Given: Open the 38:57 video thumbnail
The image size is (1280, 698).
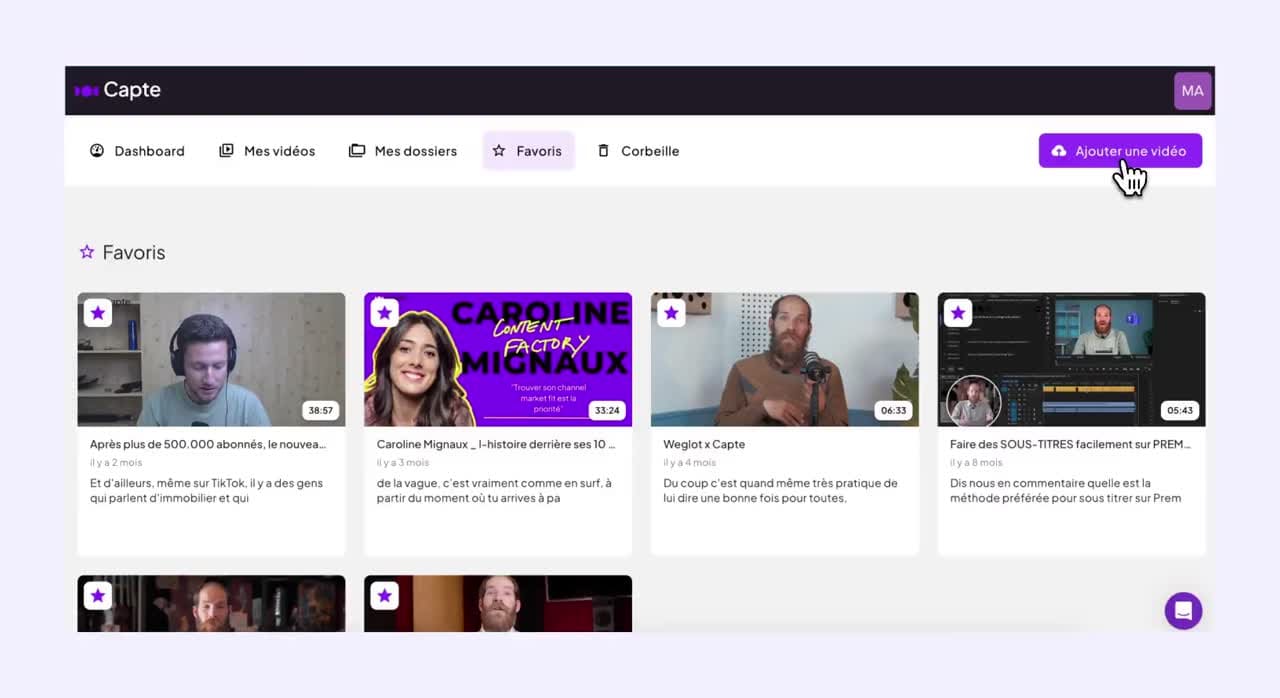Looking at the screenshot, I should 211,360.
